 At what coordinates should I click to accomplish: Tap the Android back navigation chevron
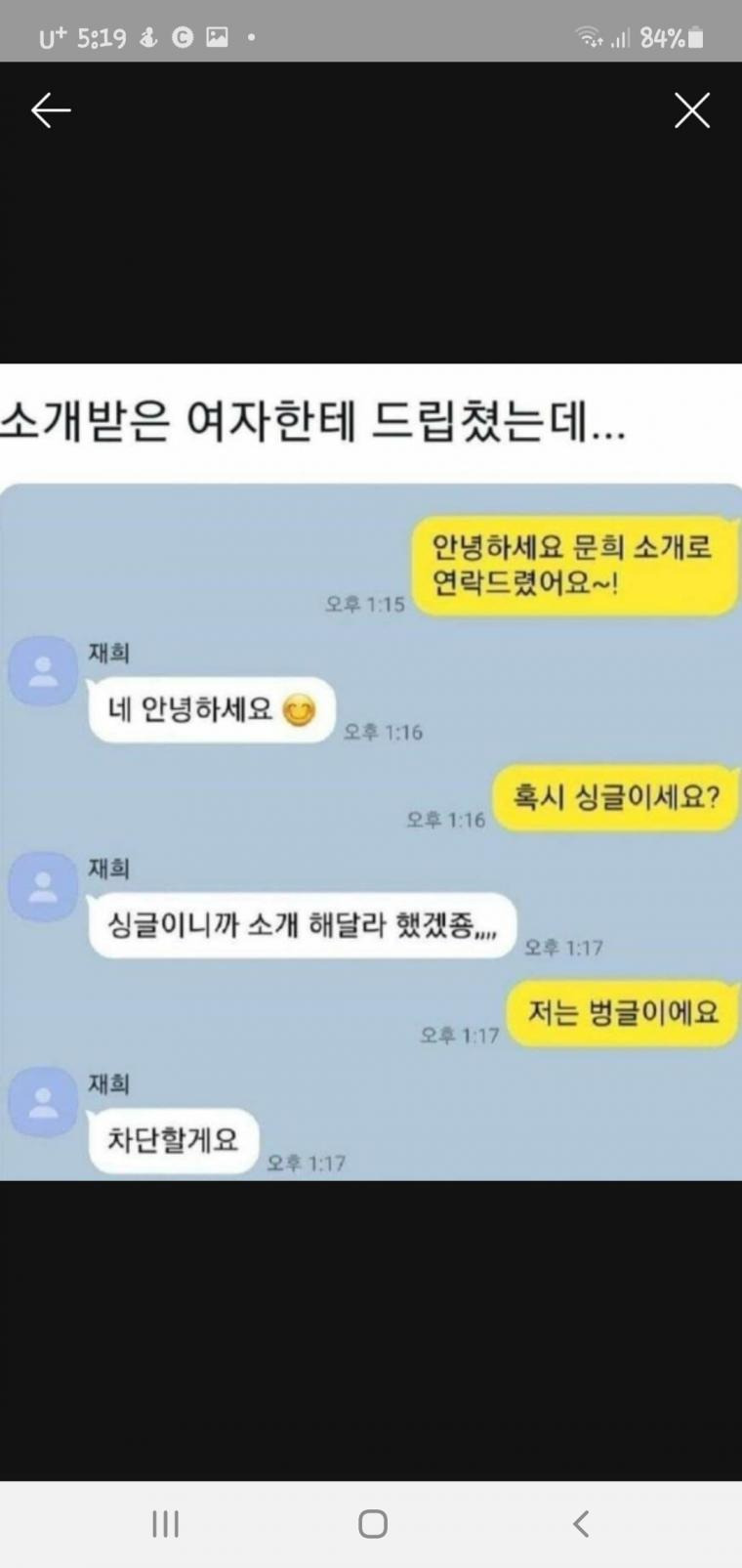pos(581,1523)
